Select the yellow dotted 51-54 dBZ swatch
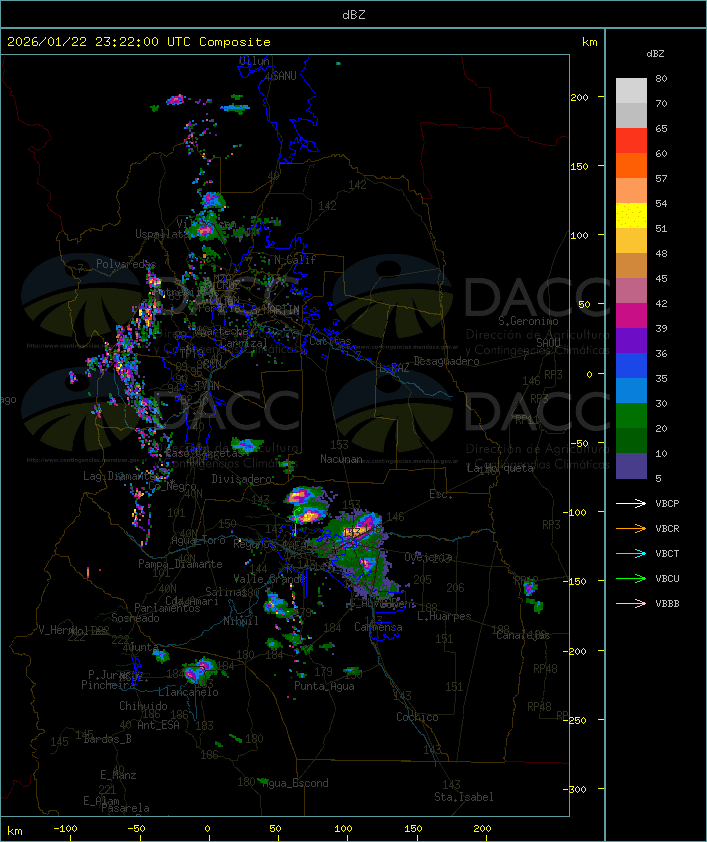The height and width of the screenshot is (842, 707). 631,216
